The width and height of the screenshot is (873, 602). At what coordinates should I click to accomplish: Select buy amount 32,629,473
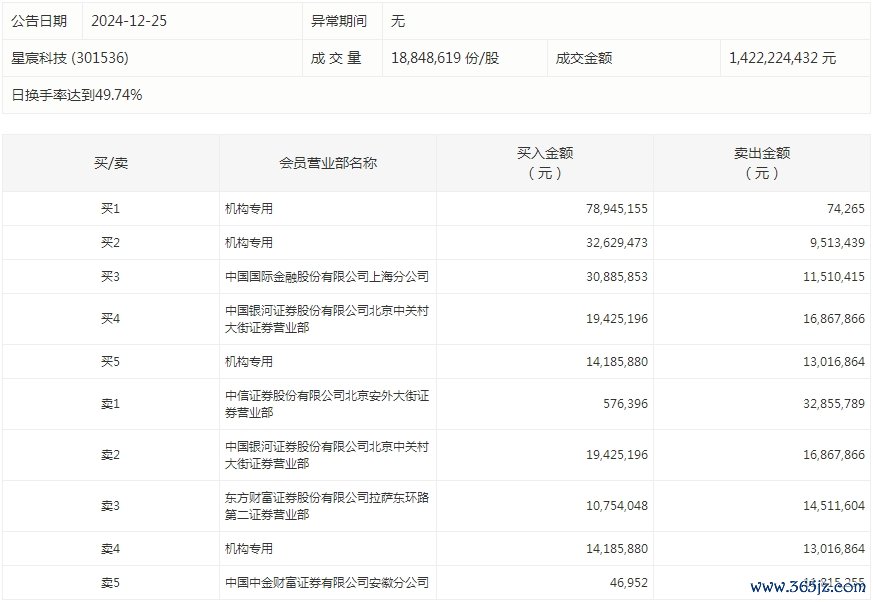[616, 243]
